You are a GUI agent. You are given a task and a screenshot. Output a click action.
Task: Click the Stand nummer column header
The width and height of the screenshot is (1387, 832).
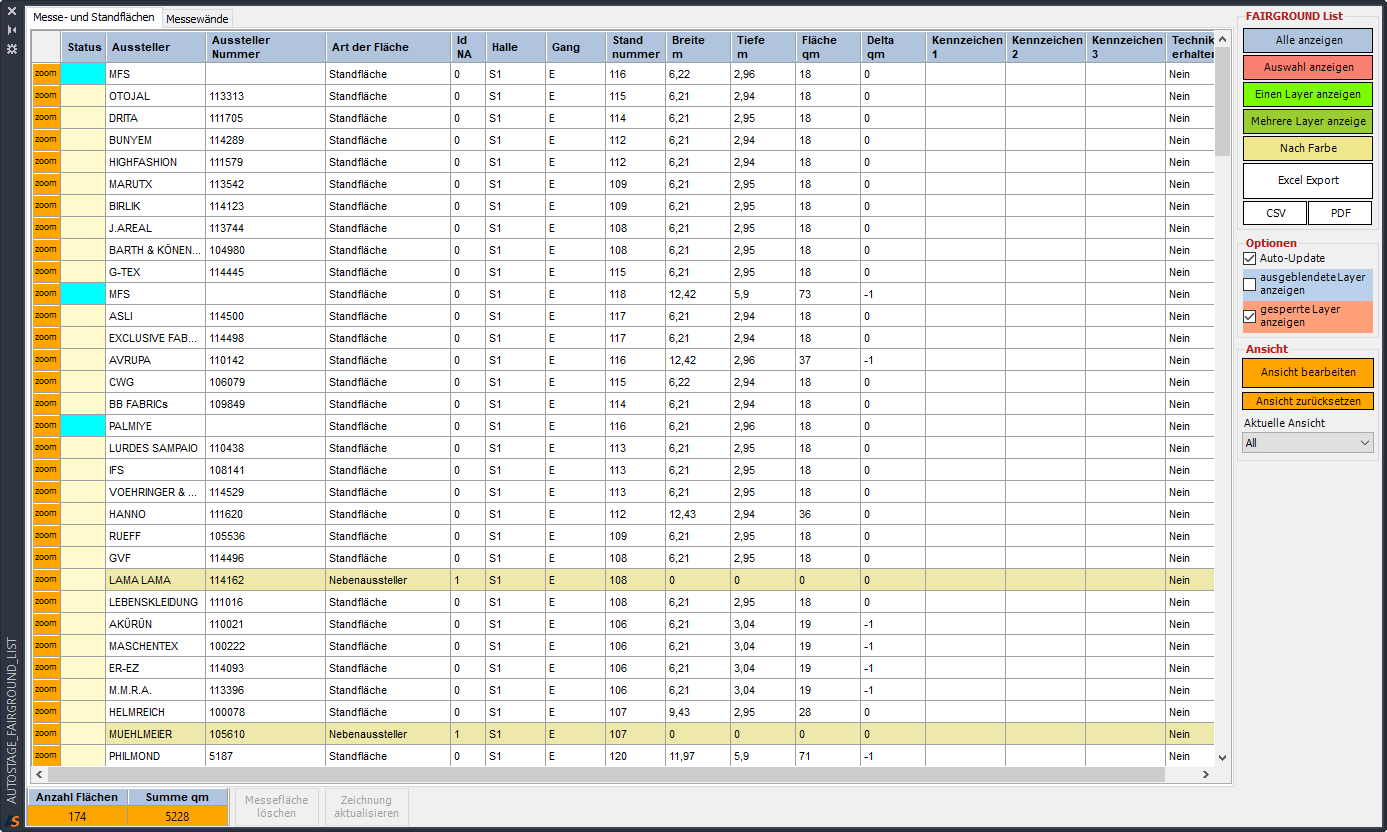(635, 47)
